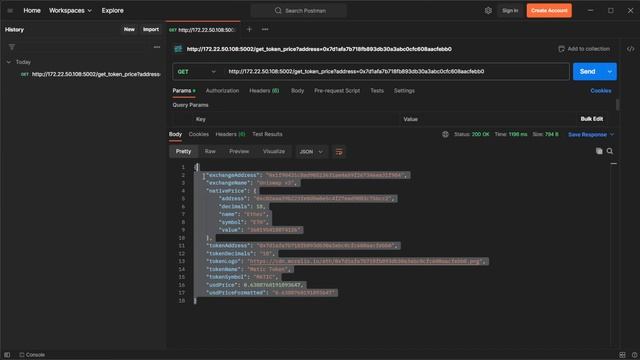Image resolution: width=640 pixels, height=360 pixels.
Task: Go to the Home menu item
Action: point(32,11)
